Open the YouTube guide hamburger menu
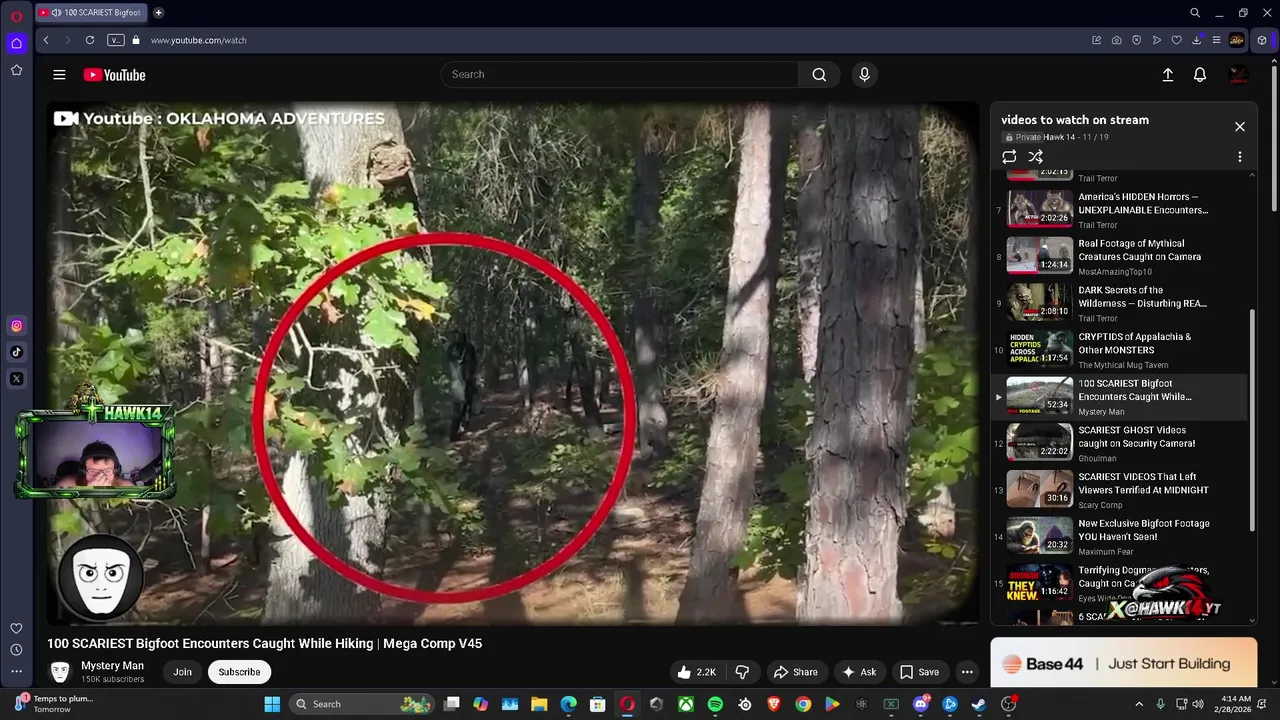Screen dimensions: 1280x720 tap(59, 75)
